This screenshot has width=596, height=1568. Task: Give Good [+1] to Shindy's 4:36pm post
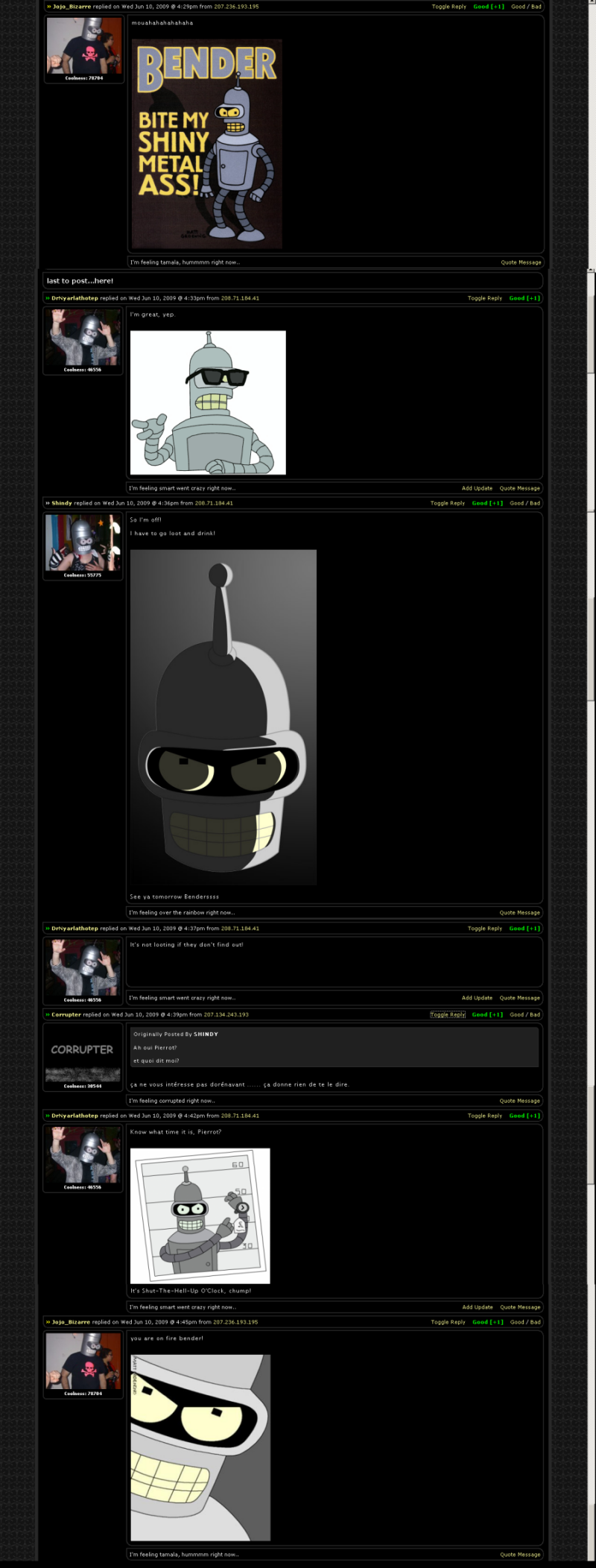click(487, 503)
